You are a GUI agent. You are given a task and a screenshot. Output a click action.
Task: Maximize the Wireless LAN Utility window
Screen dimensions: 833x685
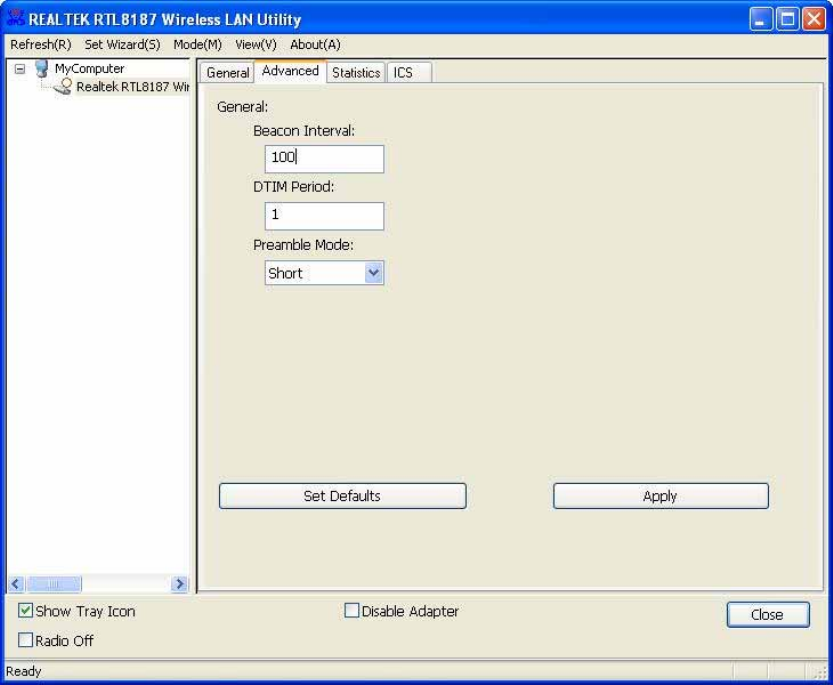pos(788,19)
